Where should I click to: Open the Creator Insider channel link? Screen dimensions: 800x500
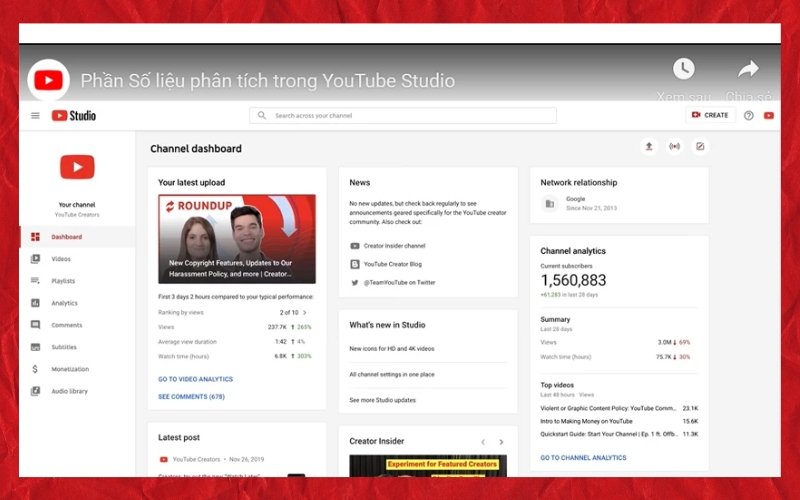394,246
